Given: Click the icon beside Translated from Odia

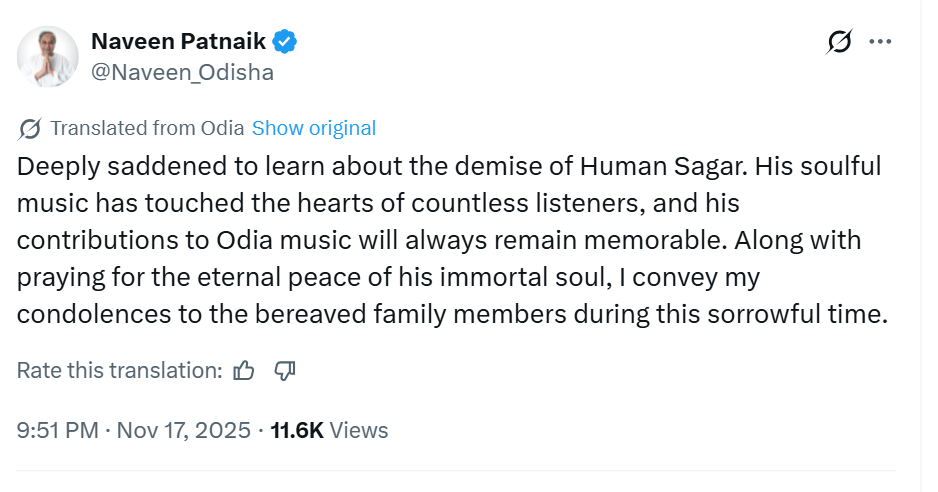Looking at the screenshot, I should [30, 129].
